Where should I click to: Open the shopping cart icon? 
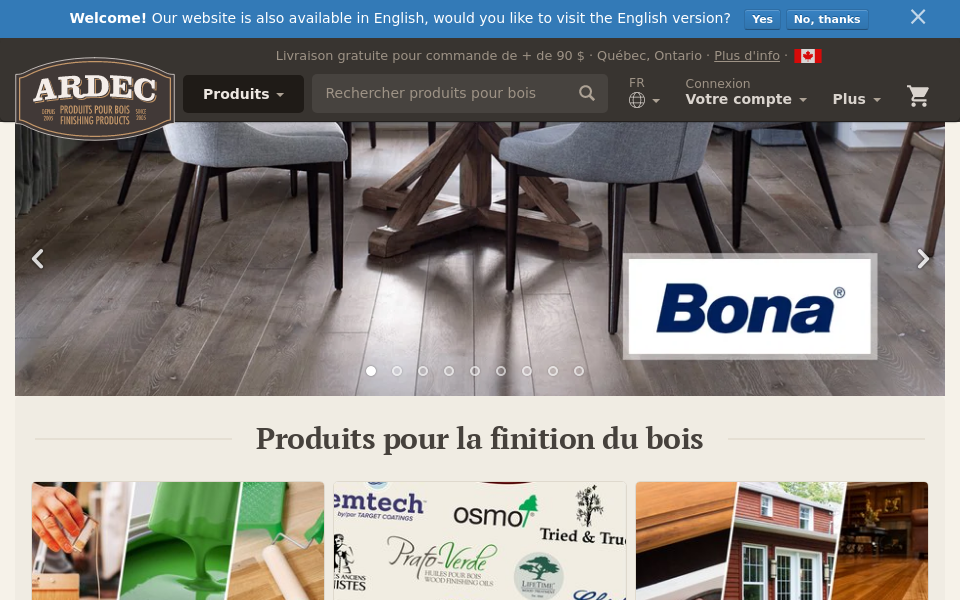click(x=918, y=96)
